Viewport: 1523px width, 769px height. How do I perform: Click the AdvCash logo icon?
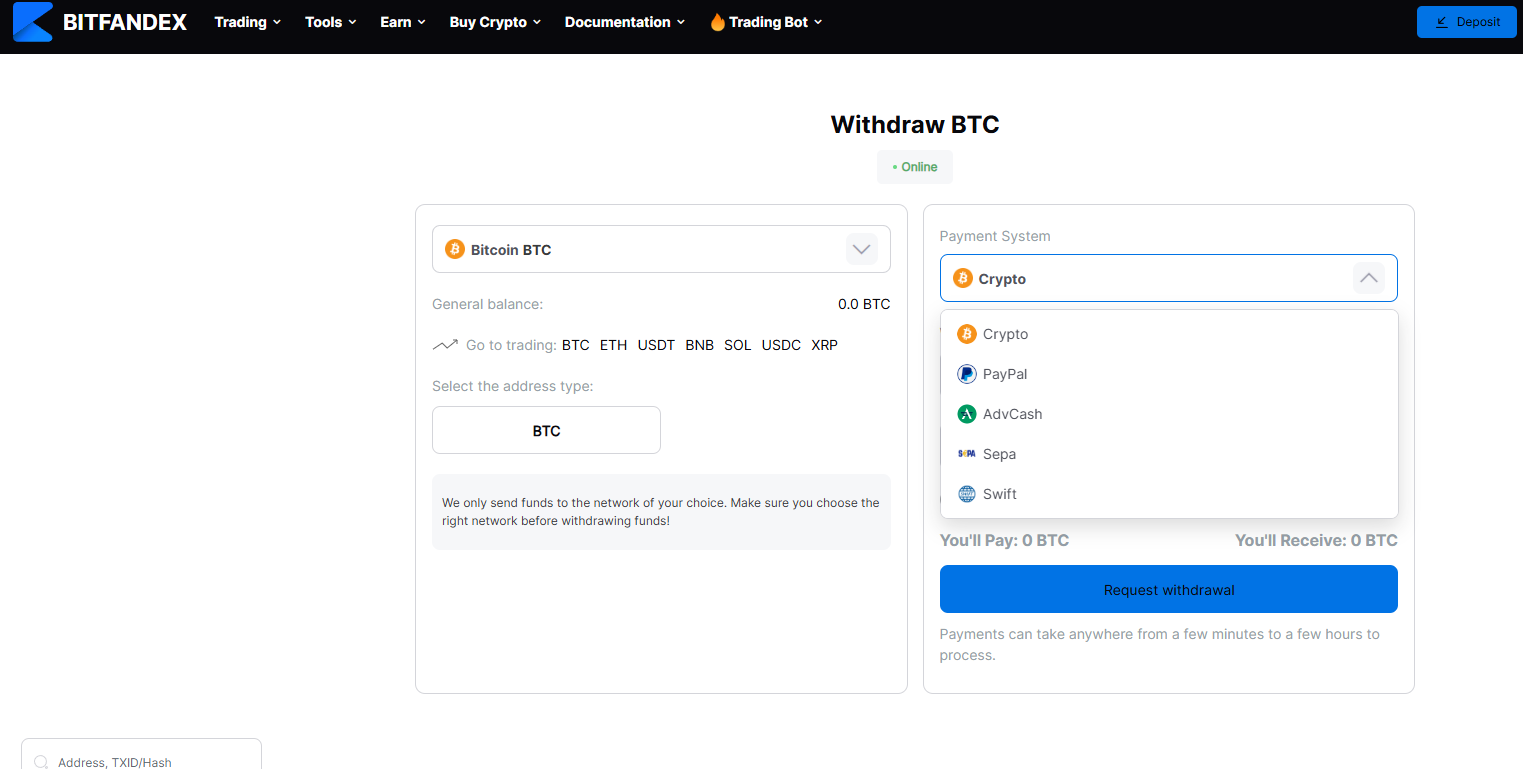966,414
